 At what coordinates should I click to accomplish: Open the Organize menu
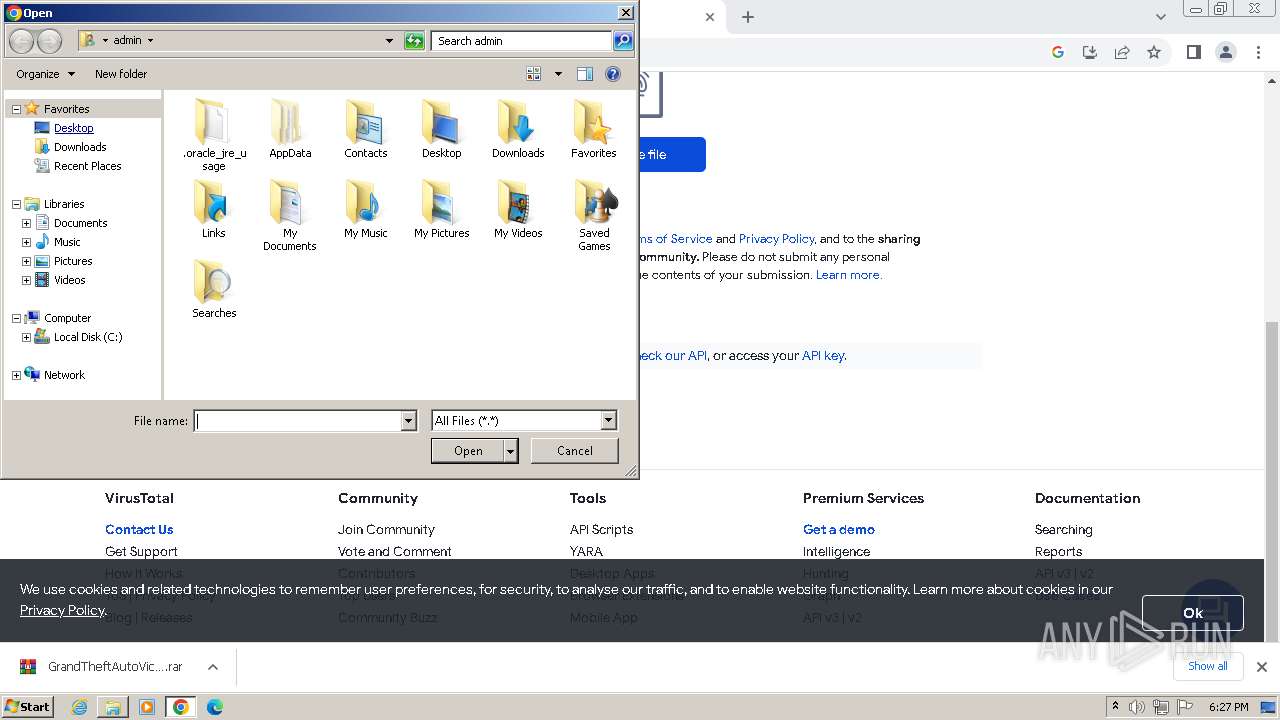click(x=45, y=74)
